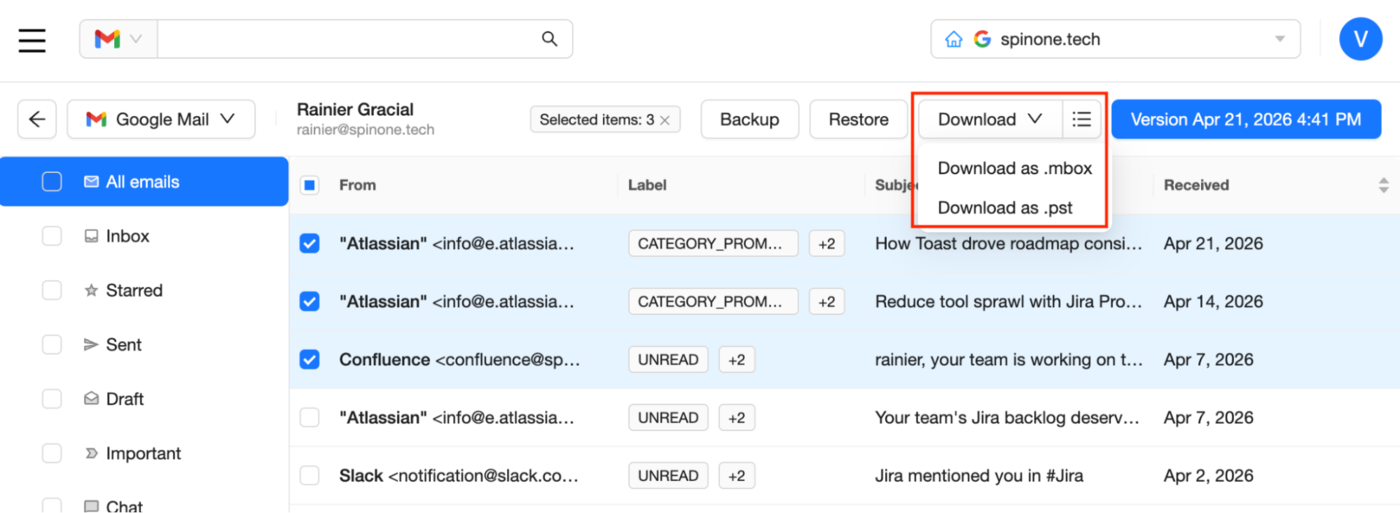Tick the Sent folder checkbox
1400x513 pixels.
(52, 345)
